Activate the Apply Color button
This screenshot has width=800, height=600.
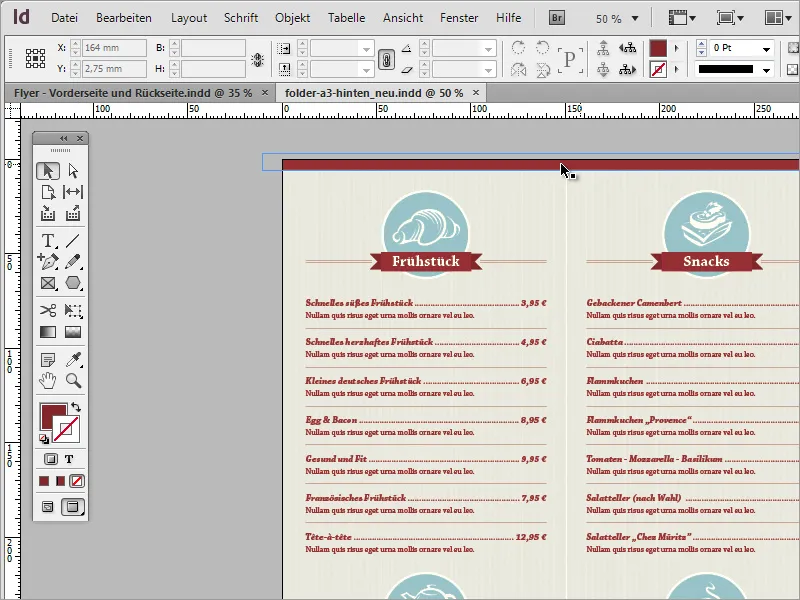[44, 481]
